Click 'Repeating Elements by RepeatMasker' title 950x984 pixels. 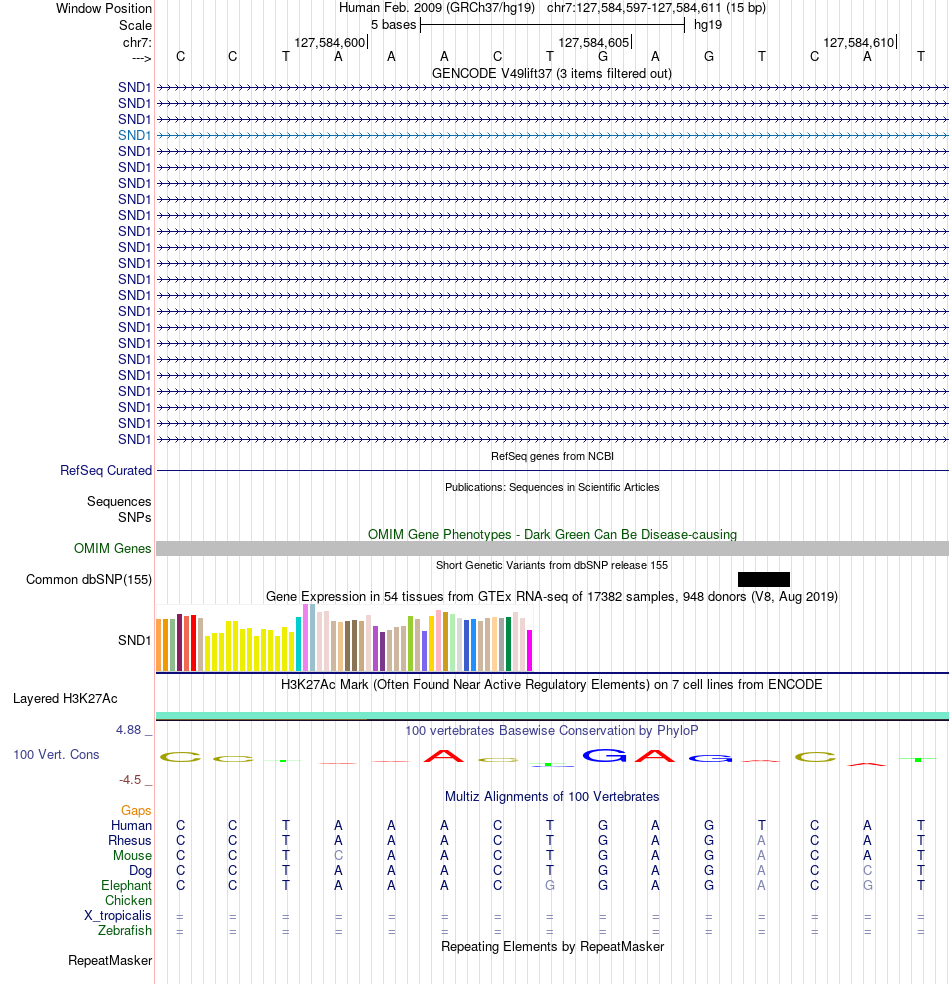(552, 946)
